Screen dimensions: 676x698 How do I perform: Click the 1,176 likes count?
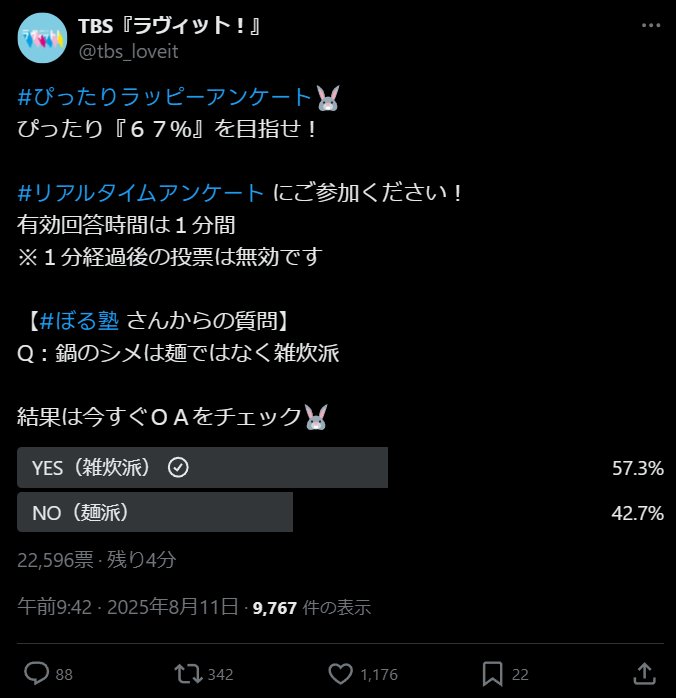379,674
